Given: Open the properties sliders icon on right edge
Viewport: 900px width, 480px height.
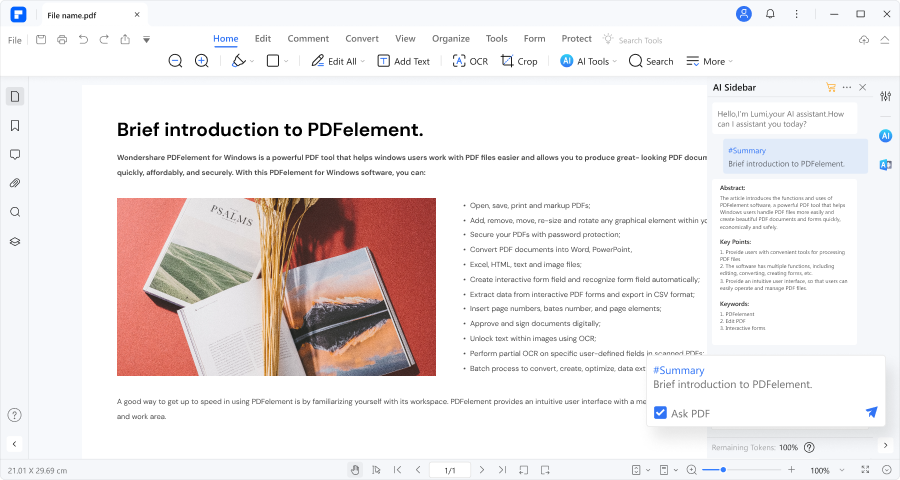Looking at the screenshot, I should 886,96.
